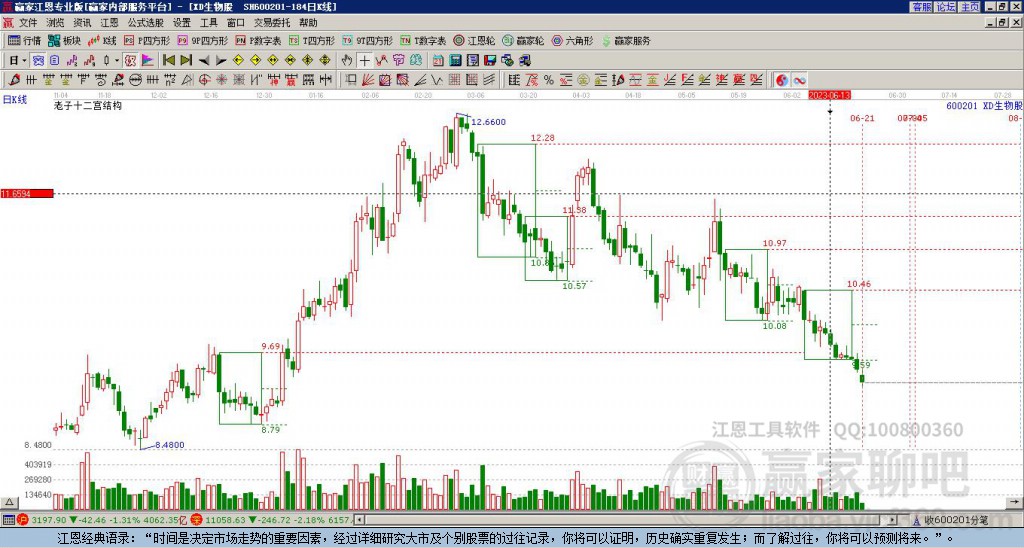Click the percent (%) line tool

click(549, 80)
